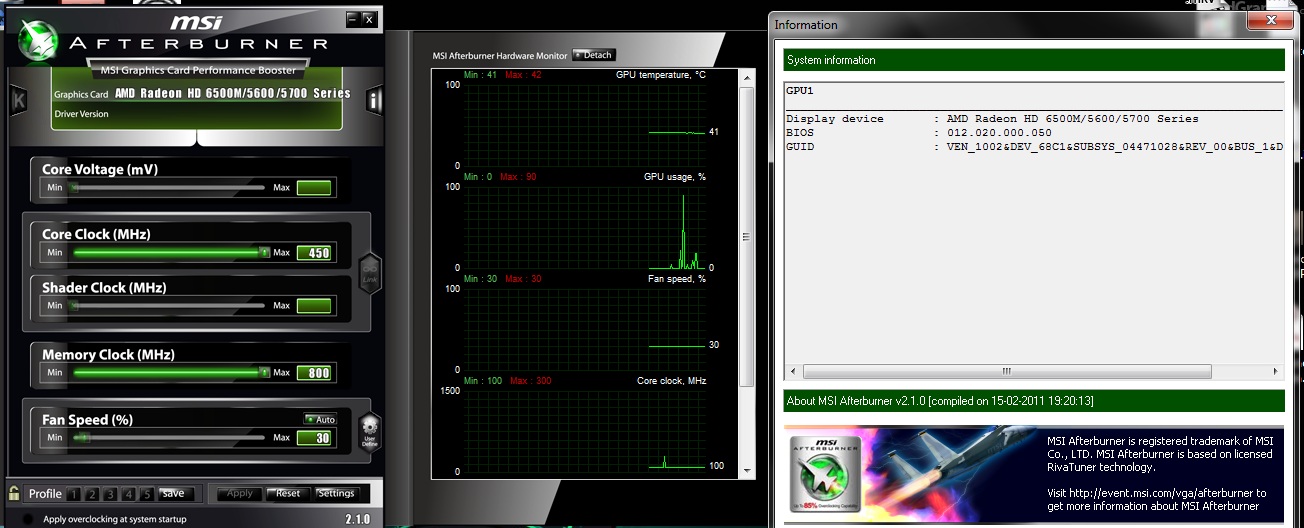Select profile slot 1
This screenshot has height=528, width=1304.
pyautogui.click(x=75, y=494)
